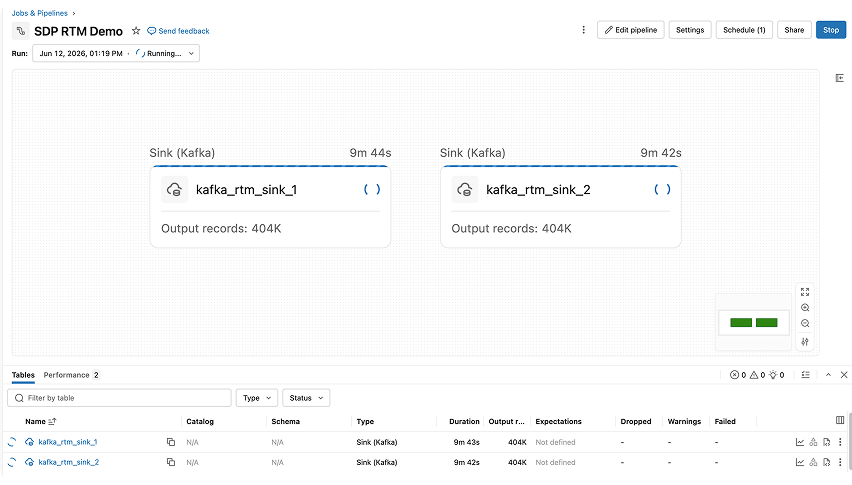852x485 pixels.
Task: Click the 9m 43s duration cell
Action: [466, 442]
